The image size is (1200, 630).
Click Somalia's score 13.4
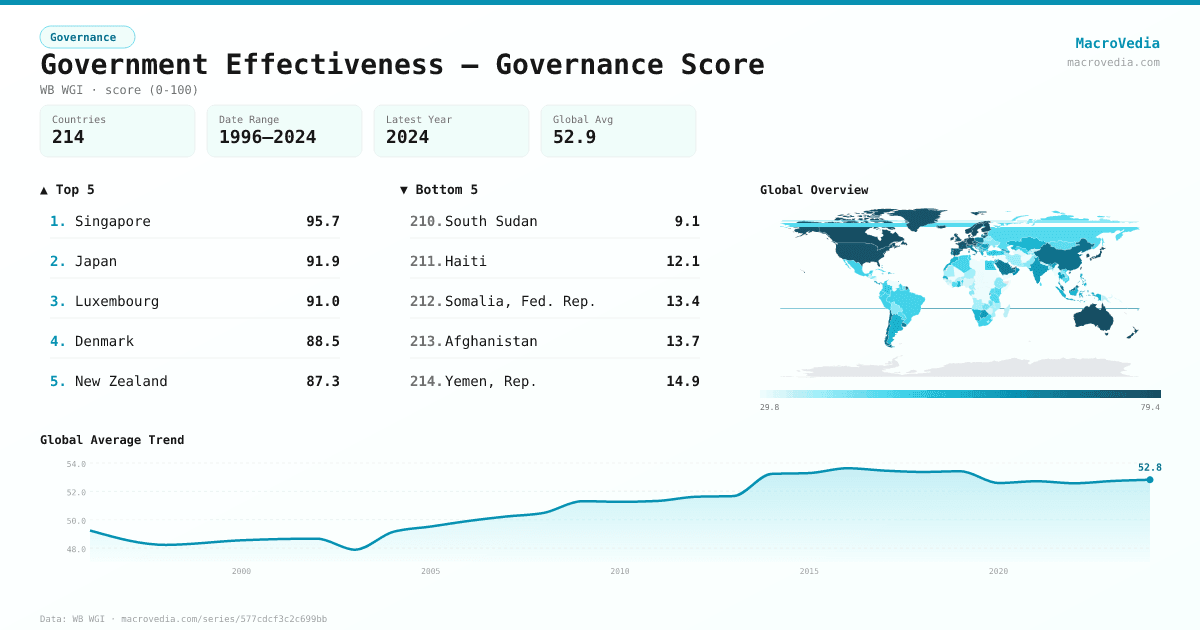[683, 301]
